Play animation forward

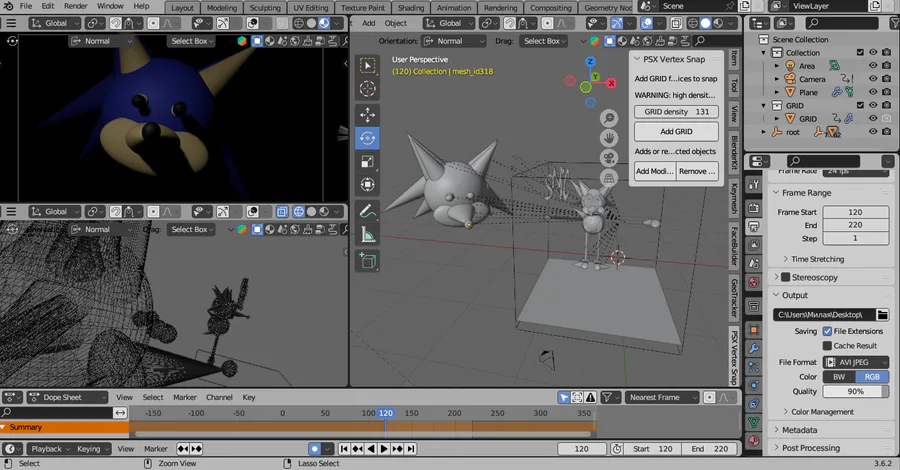click(383, 449)
